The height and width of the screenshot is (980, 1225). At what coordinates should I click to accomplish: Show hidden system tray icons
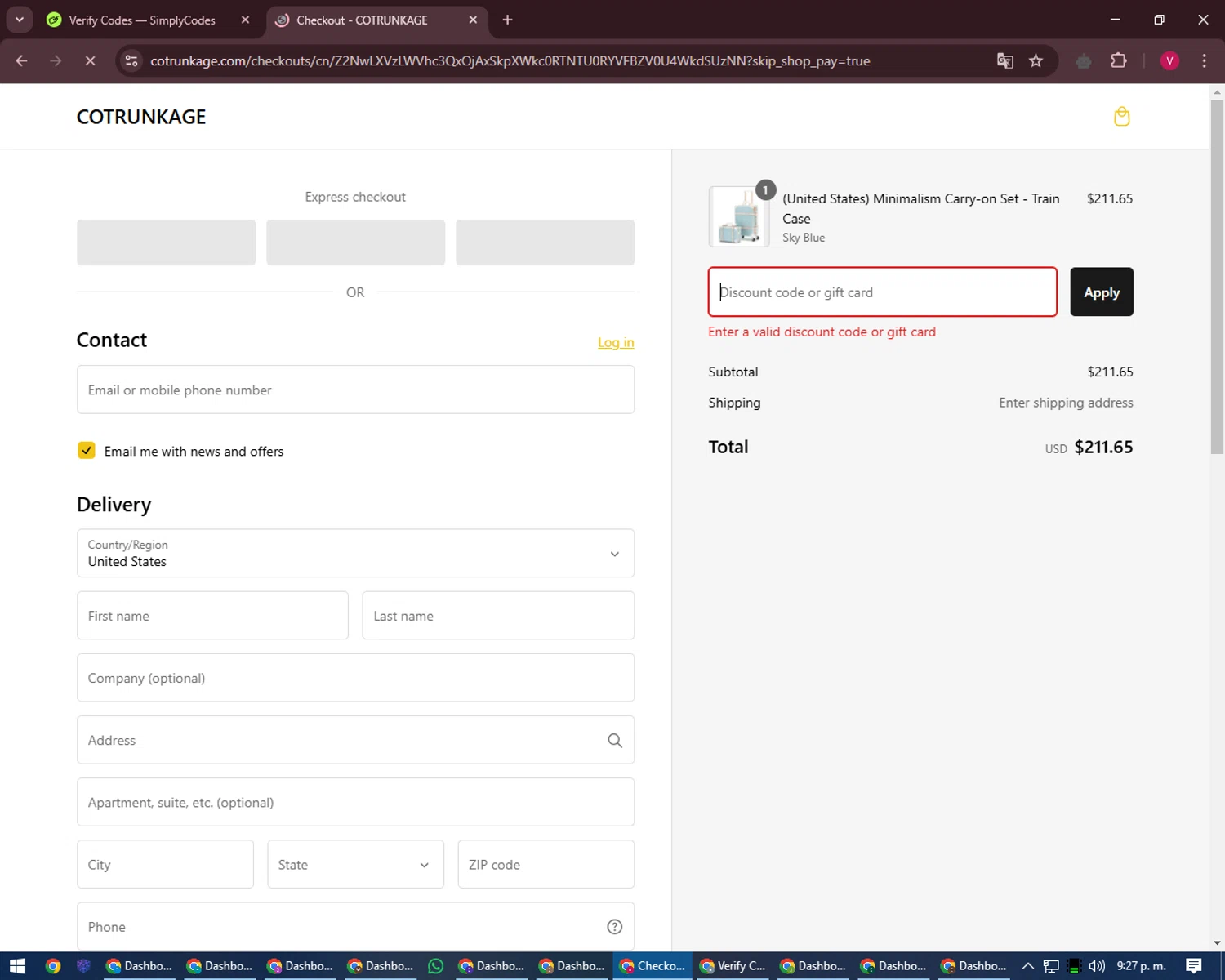click(x=1028, y=966)
